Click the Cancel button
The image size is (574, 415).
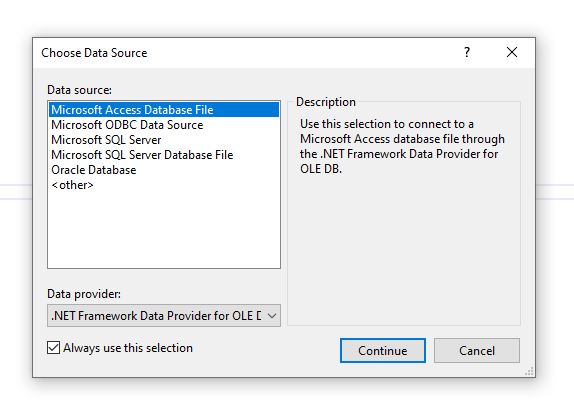click(x=477, y=351)
